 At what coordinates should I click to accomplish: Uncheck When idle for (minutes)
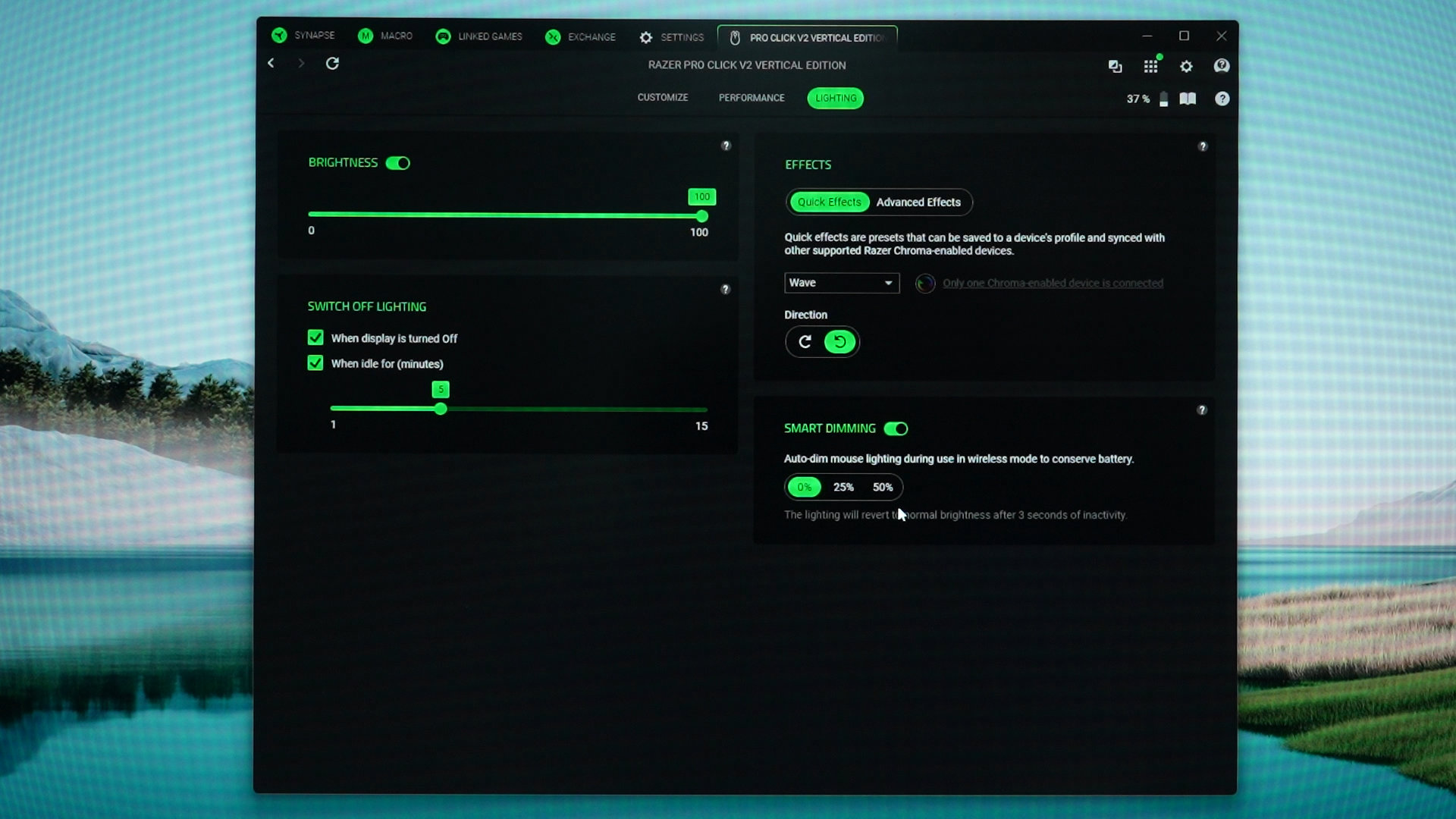tap(315, 363)
